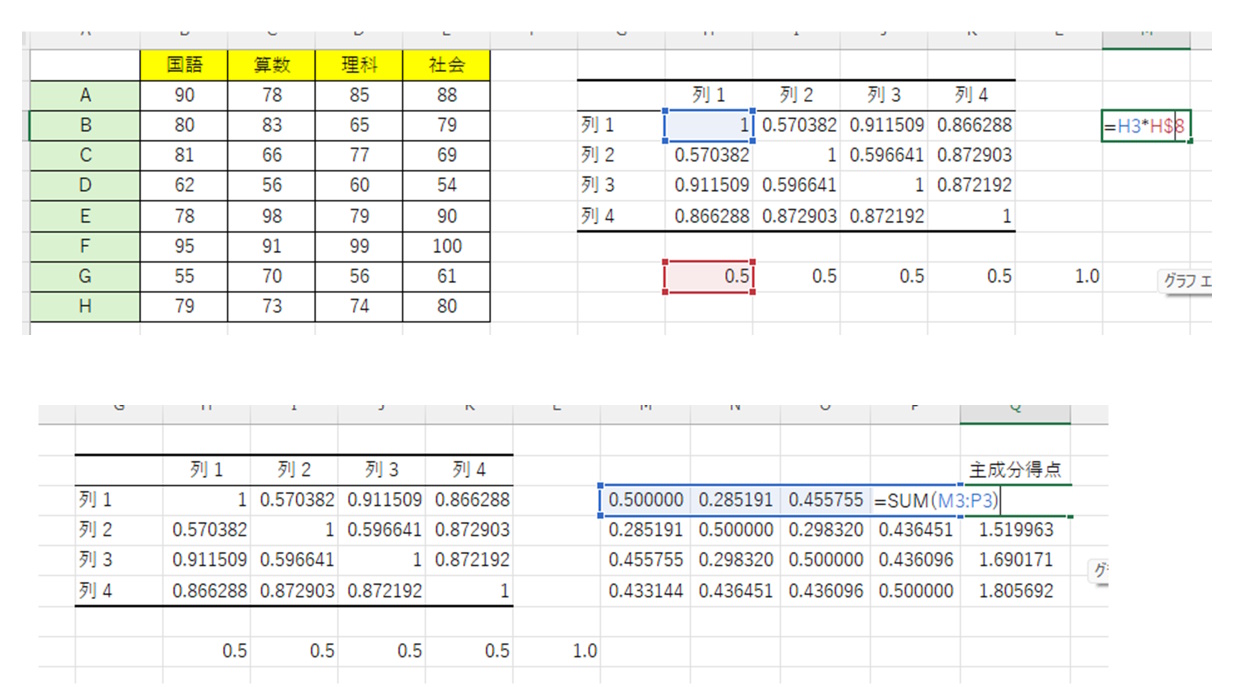Select the red-bordered 0.5 cell
Image resolution: width=1243 pixels, height=687 pixels.
coord(708,277)
